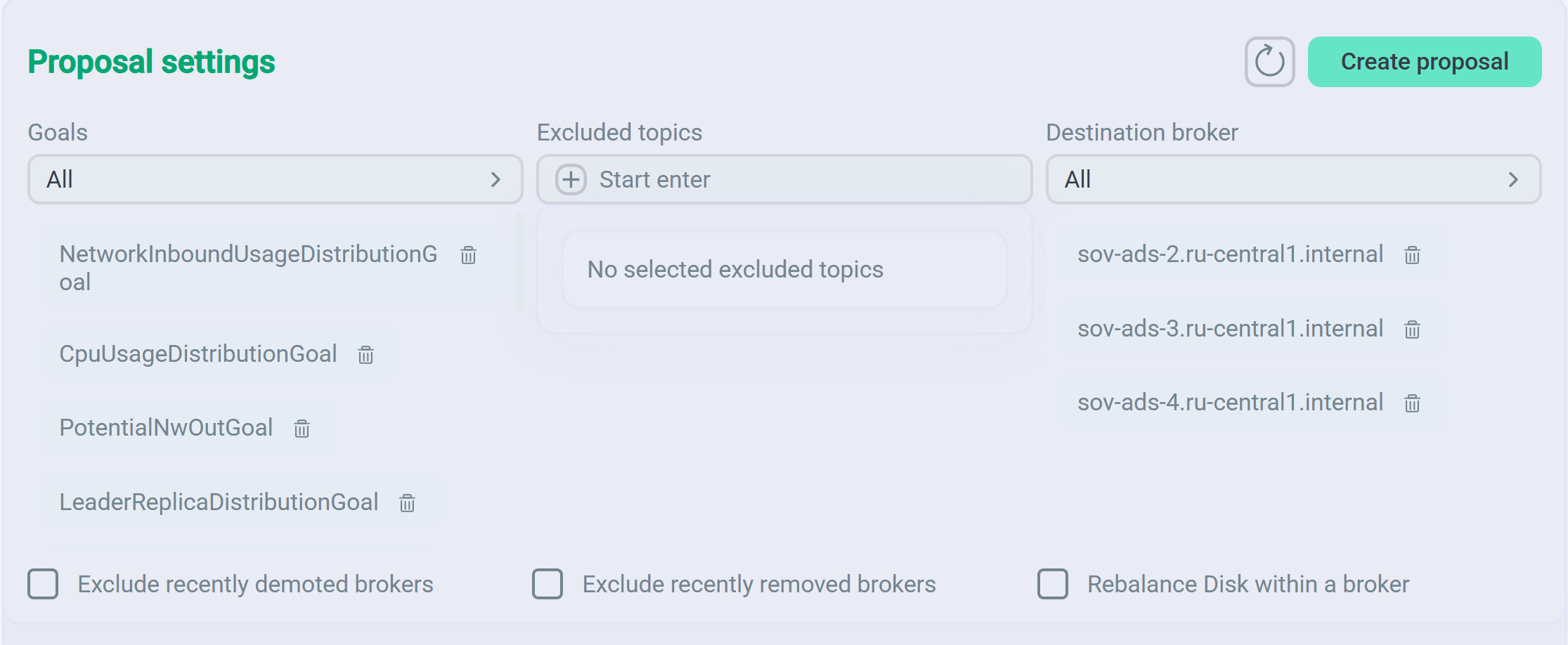Screen dimensions: 1568x645
Task: Click the LeaderReplicaDistributionGoal chip
Action: pyautogui.click(x=219, y=502)
